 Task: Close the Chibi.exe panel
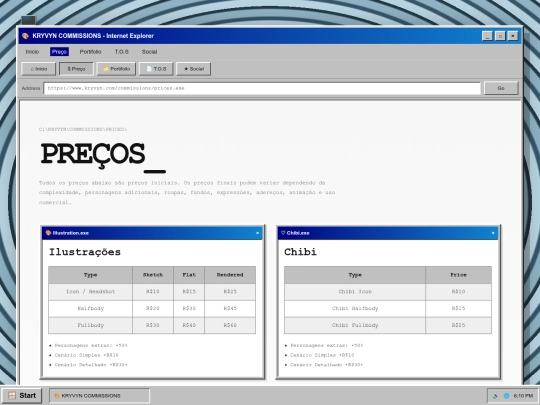[x=493, y=233]
